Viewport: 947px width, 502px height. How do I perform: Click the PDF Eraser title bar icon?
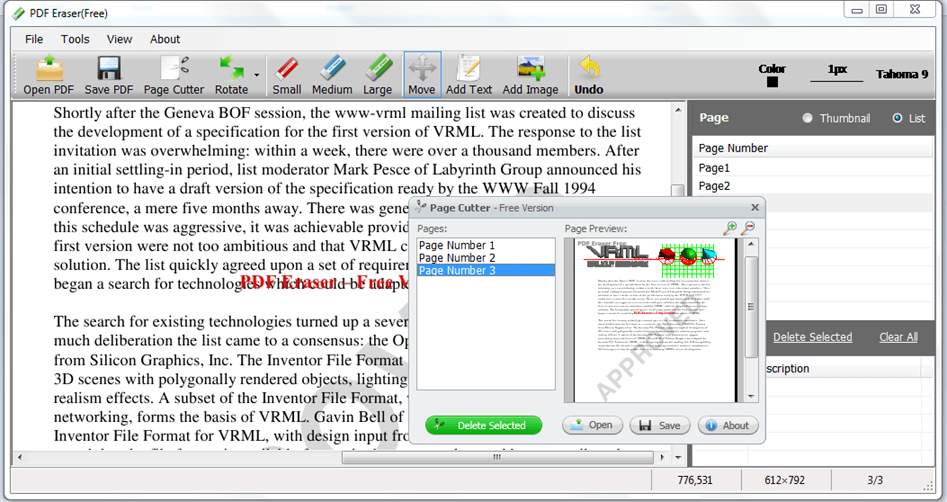pyautogui.click(x=19, y=13)
